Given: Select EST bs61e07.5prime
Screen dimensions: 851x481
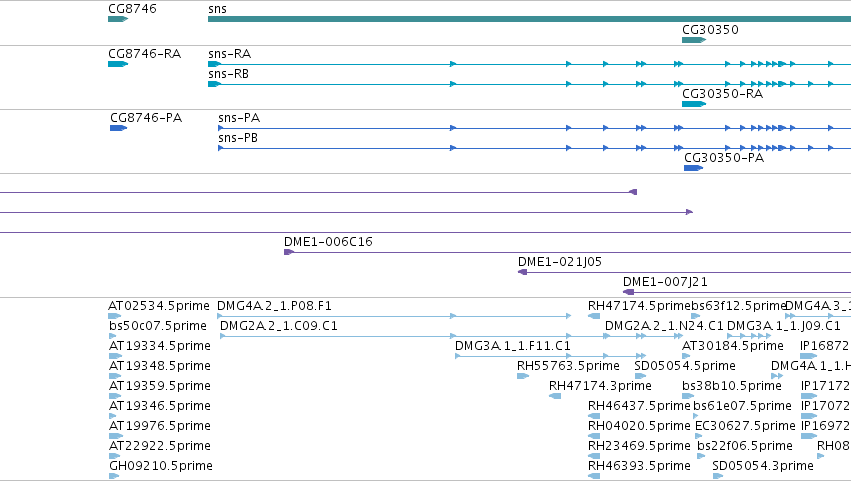Looking at the screenshot, I should pos(742,406).
